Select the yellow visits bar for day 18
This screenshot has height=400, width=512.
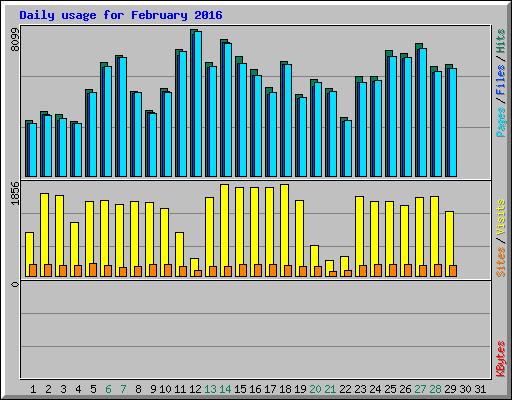pos(284,230)
